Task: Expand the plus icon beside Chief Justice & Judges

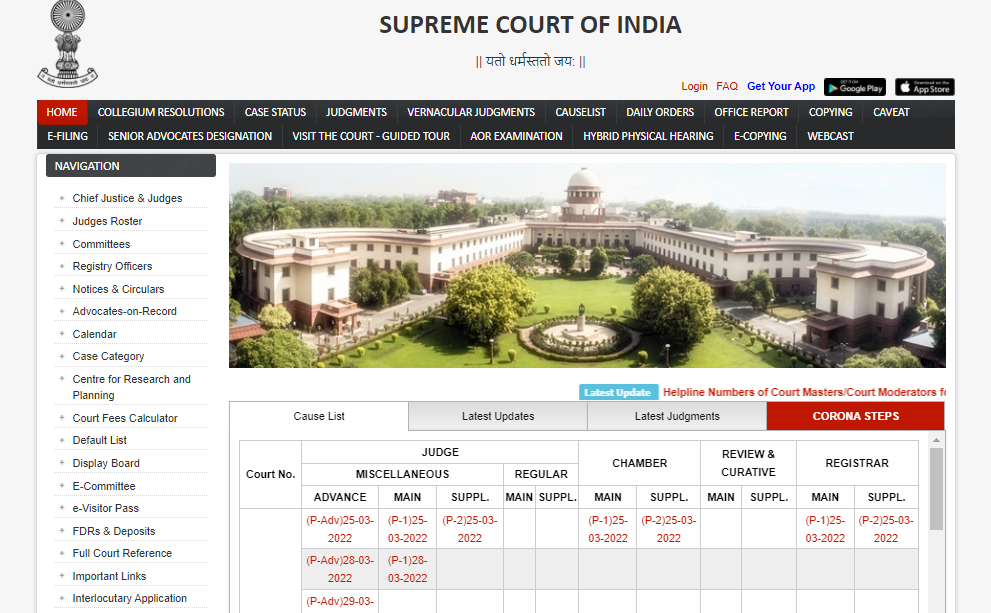Action: coord(62,198)
